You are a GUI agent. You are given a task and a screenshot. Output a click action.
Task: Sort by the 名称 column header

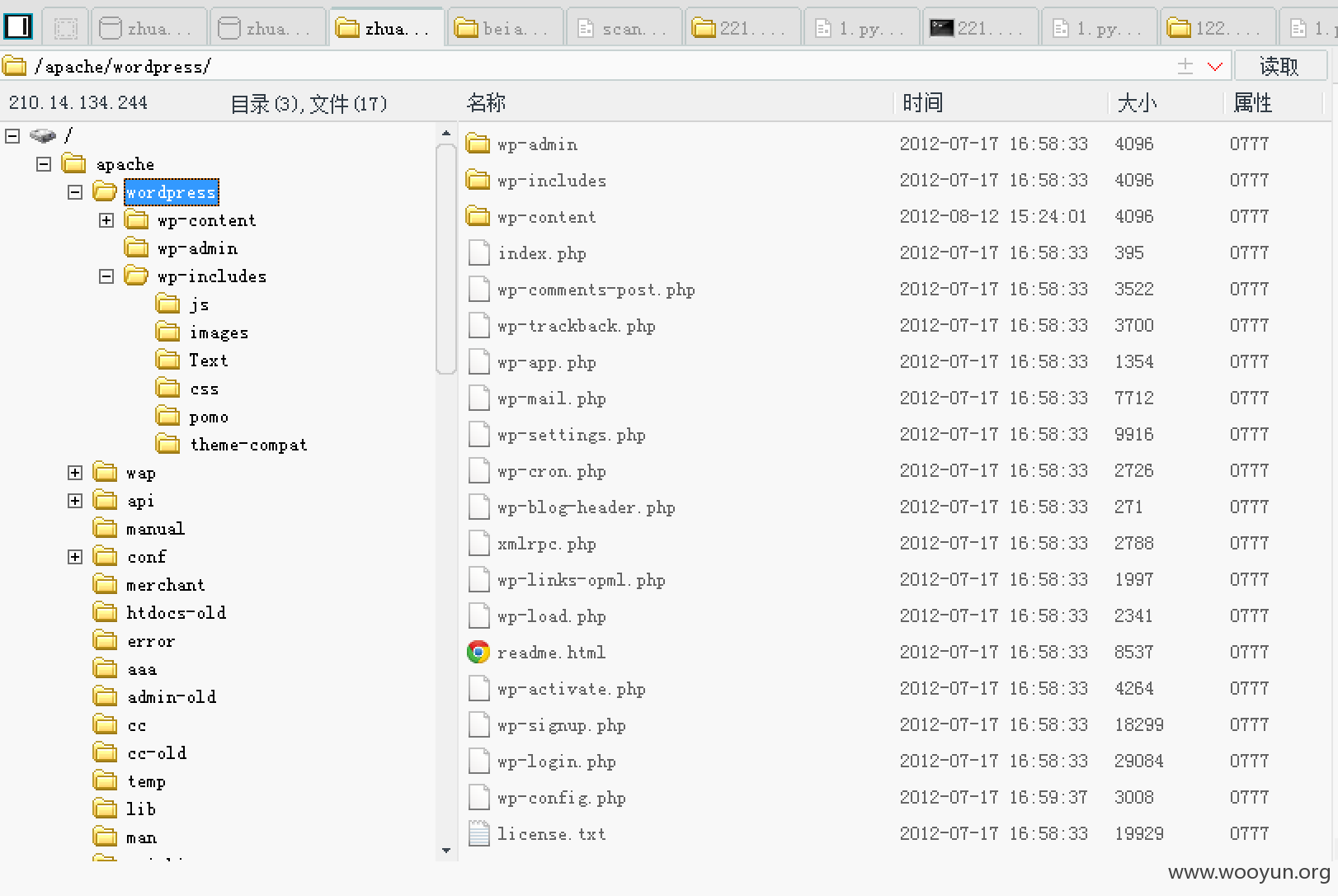click(x=486, y=102)
